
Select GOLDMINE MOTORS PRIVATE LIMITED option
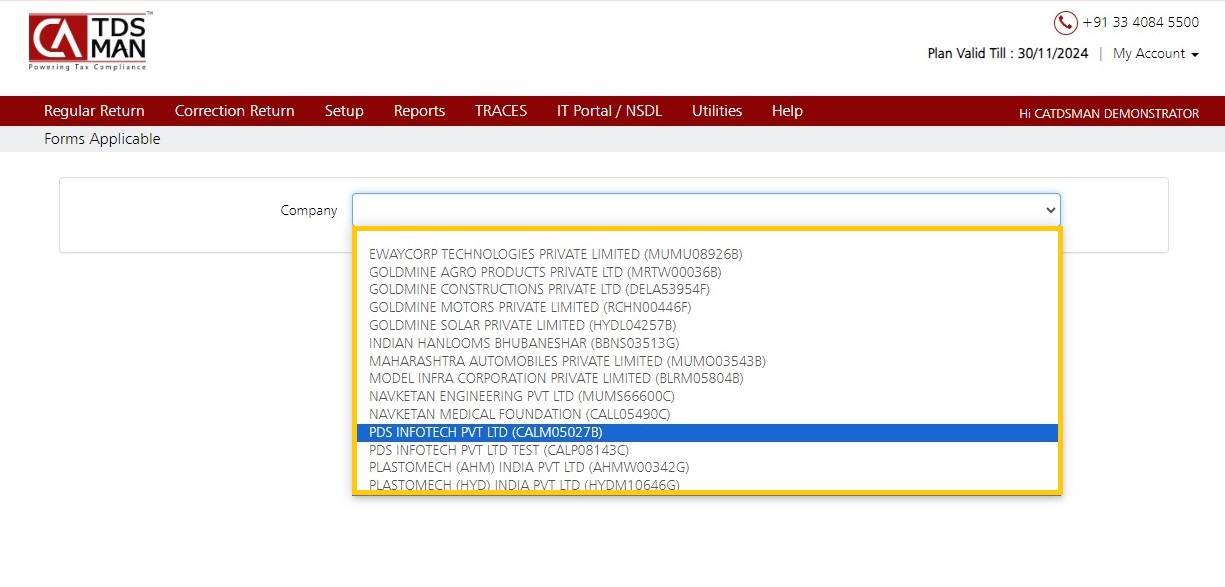(x=707, y=307)
